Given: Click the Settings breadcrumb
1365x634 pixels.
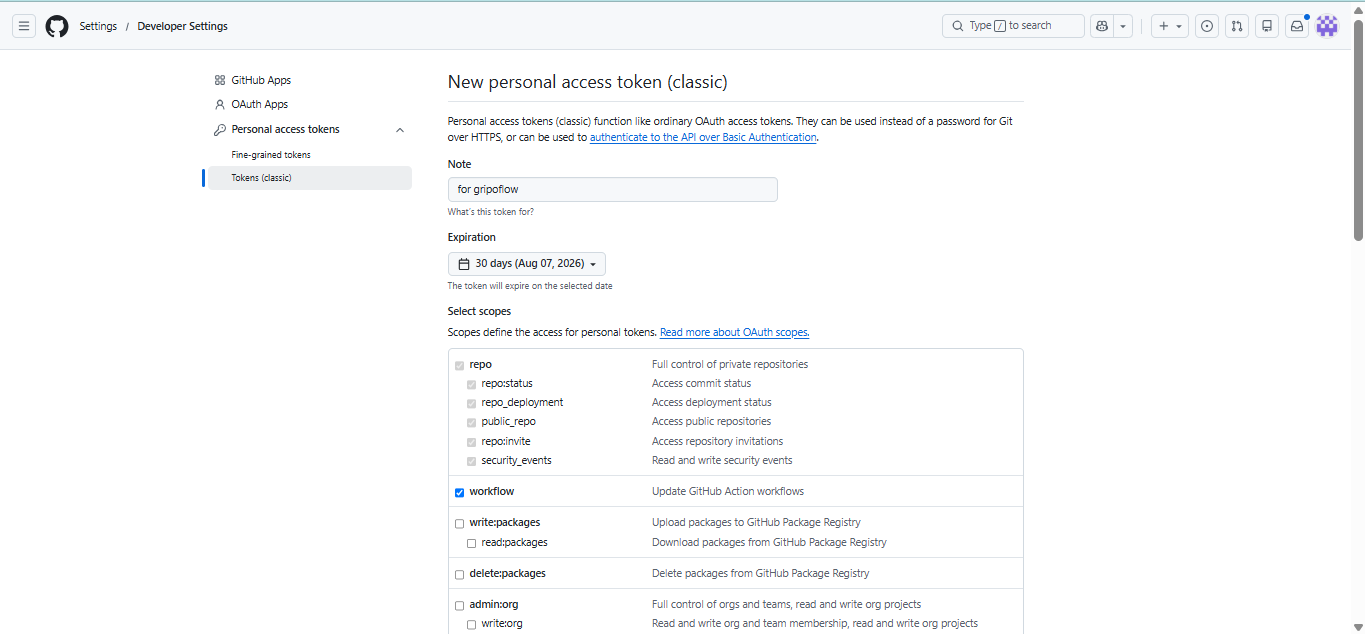Looking at the screenshot, I should [98, 26].
